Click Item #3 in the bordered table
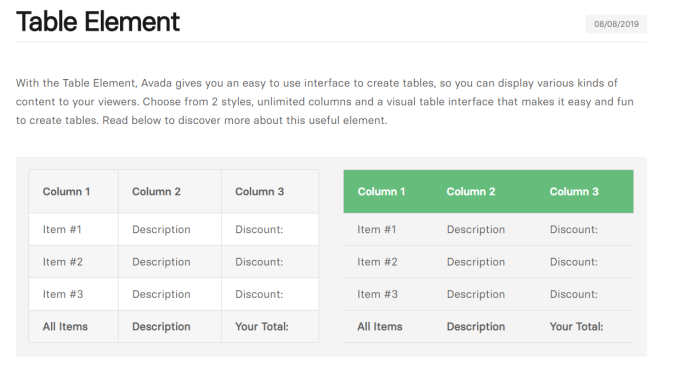The width and height of the screenshot is (692, 373). point(63,294)
